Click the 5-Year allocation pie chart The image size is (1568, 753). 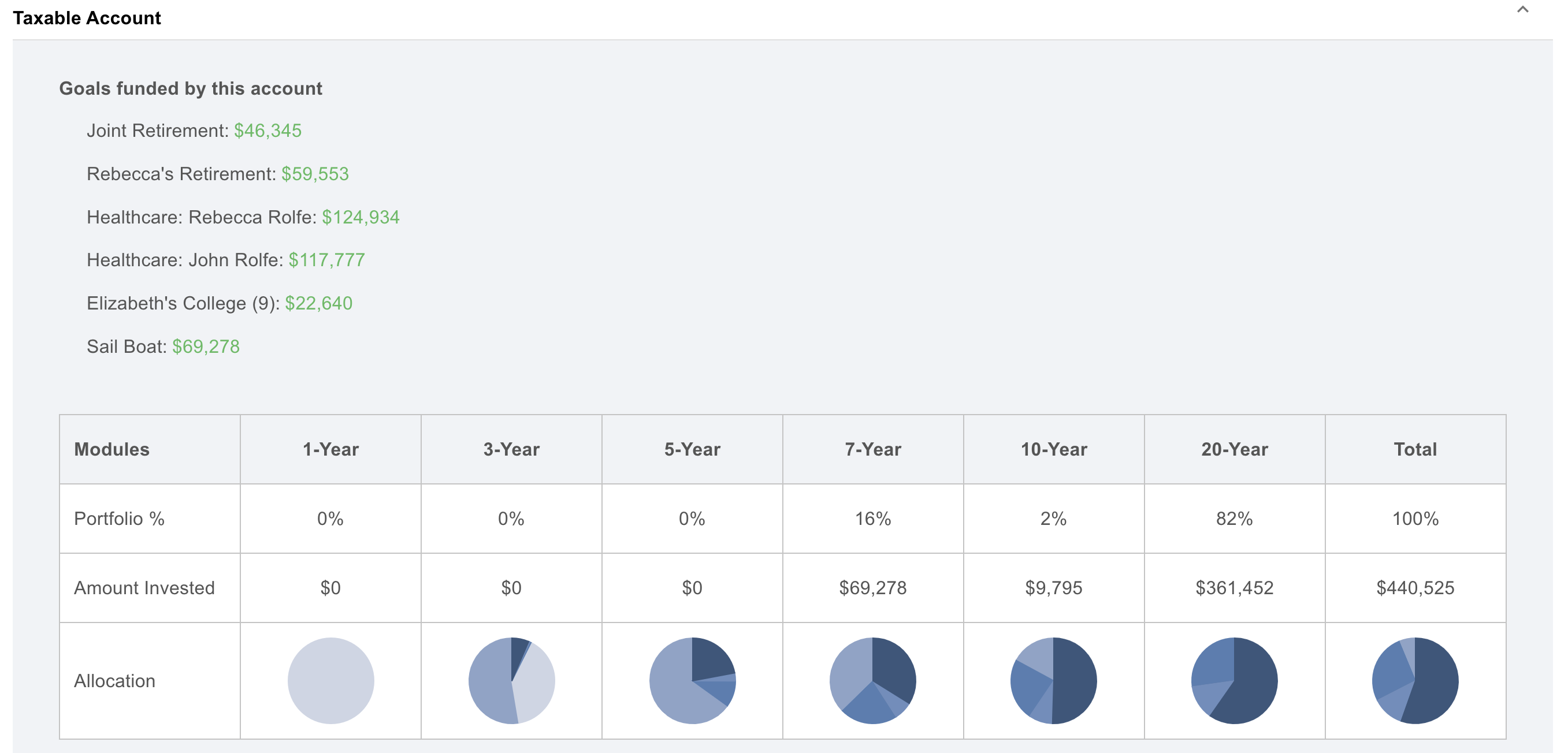(x=692, y=680)
